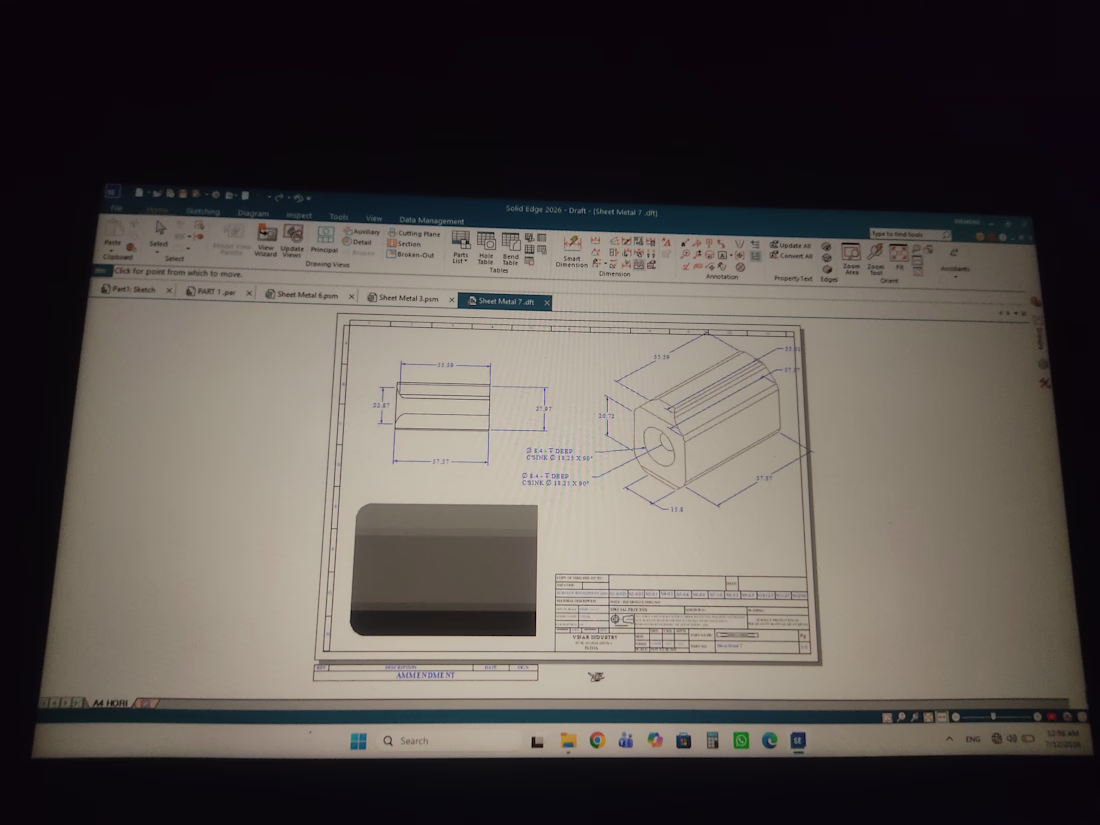The image size is (1100, 825).
Task: Click the 22.87 dimension in front view
Action: pyautogui.click(x=380, y=405)
